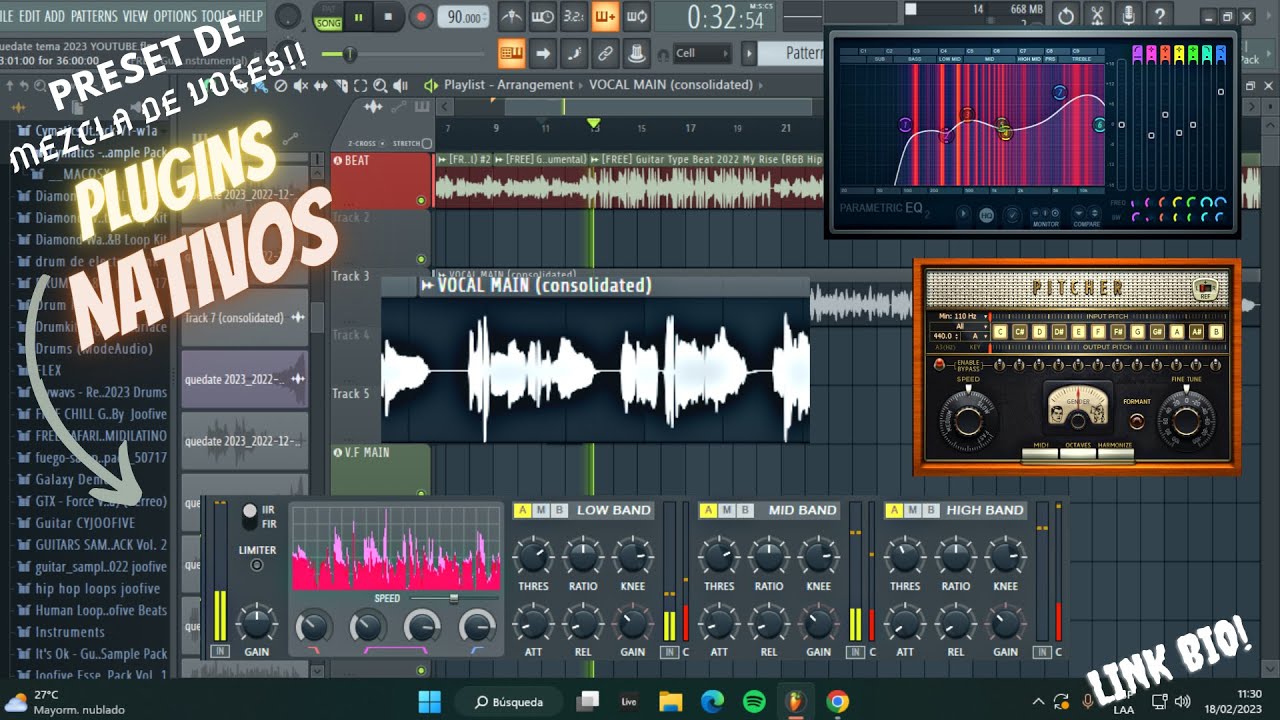Open the playlist view icon
The width and height of the screenshot is (1280, 720).
511,53
